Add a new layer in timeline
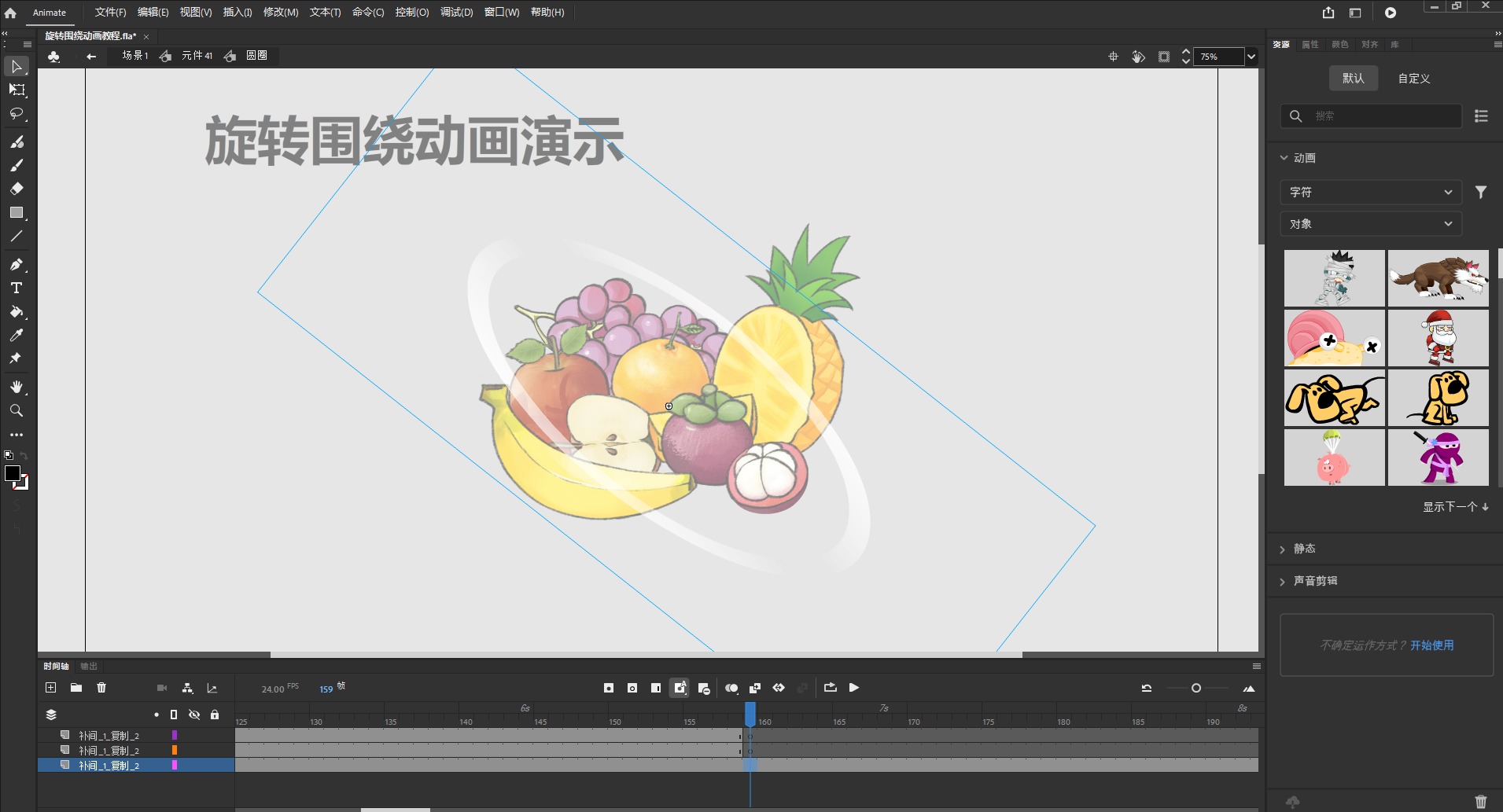Screen dimensions: 1503x812 (x=51, y=688)
